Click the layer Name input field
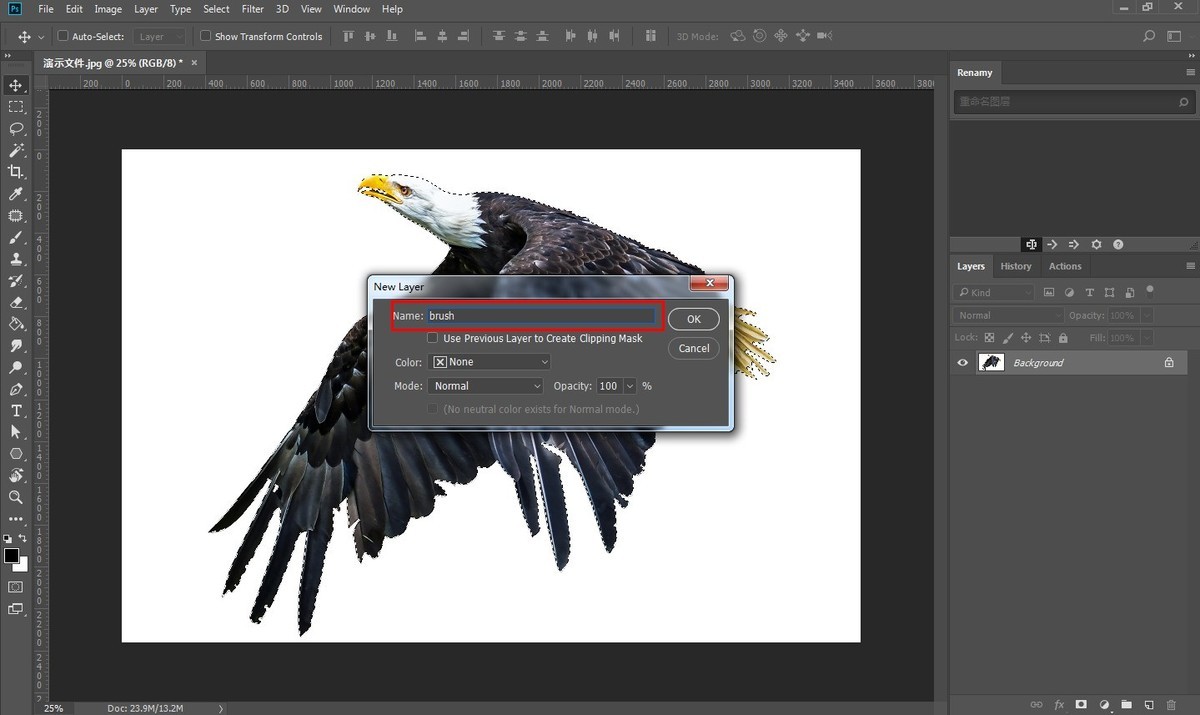1200x715 pixels. pos(540,316)
